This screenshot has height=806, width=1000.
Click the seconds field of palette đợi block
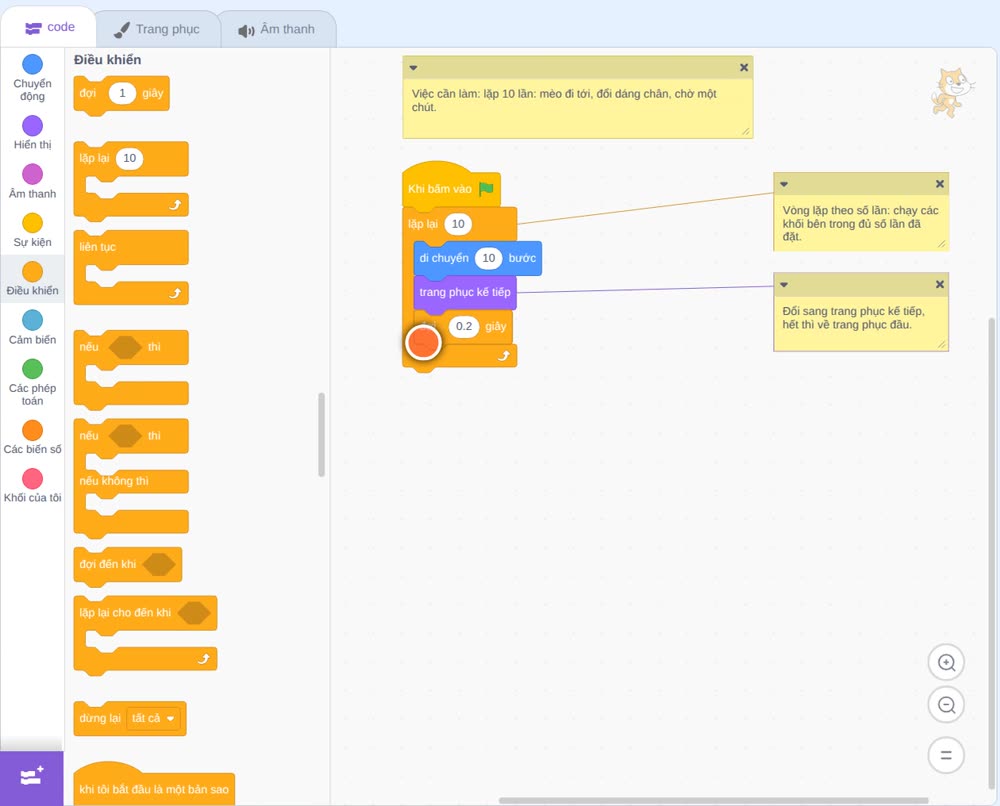click(122, 93)
